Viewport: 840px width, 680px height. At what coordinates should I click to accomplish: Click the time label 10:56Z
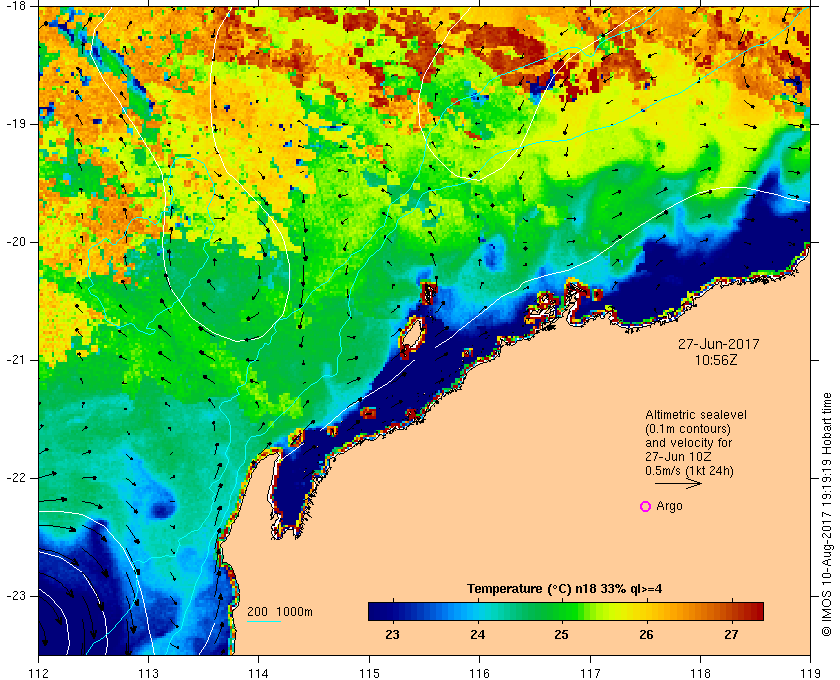pos(716,361)
